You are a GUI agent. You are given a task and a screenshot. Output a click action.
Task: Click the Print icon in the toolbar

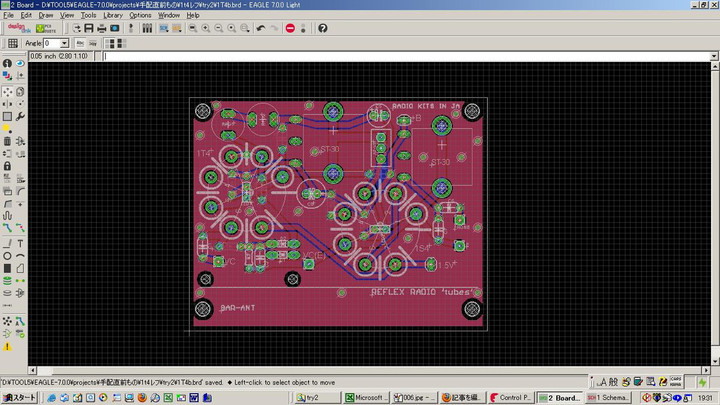click(x=101, y=28)
